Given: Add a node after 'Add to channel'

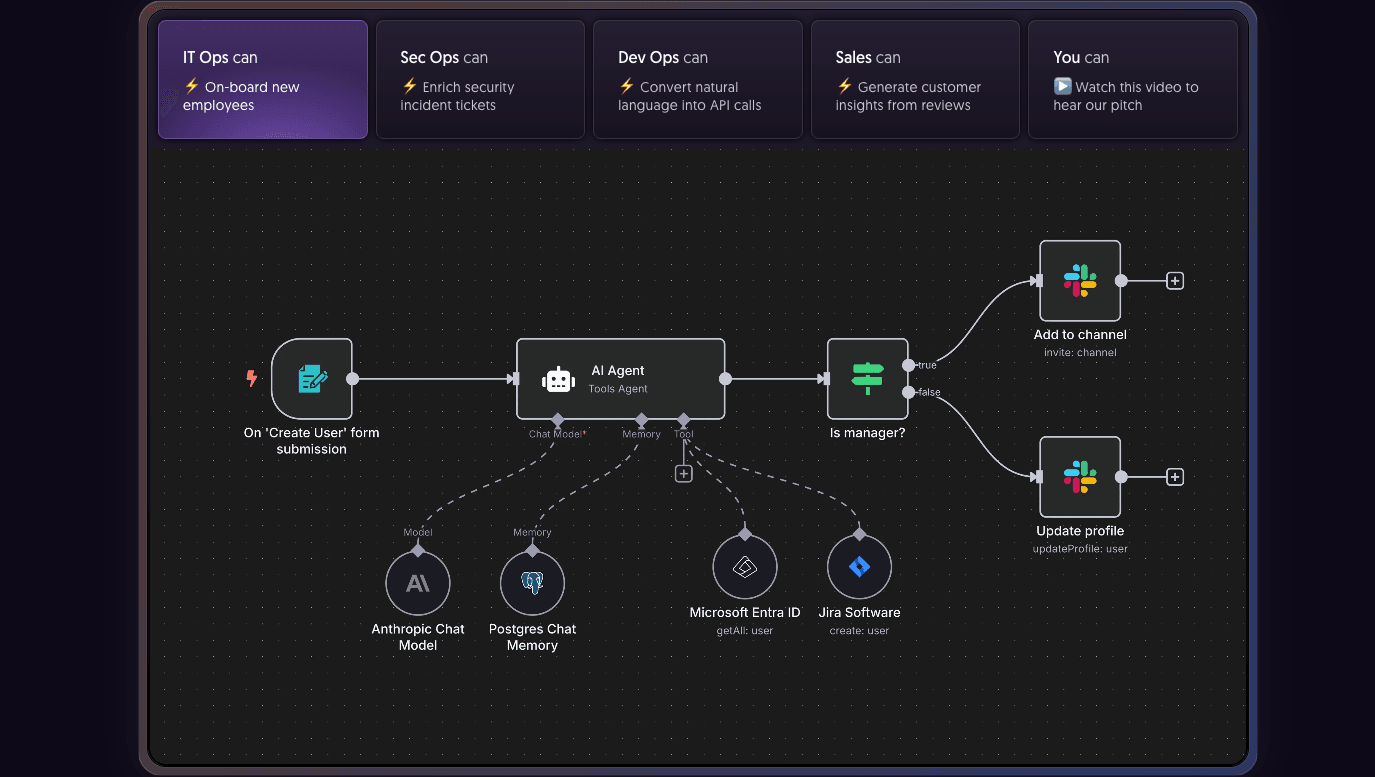Looking at the screenshot, I should (x=1175, y=281).
